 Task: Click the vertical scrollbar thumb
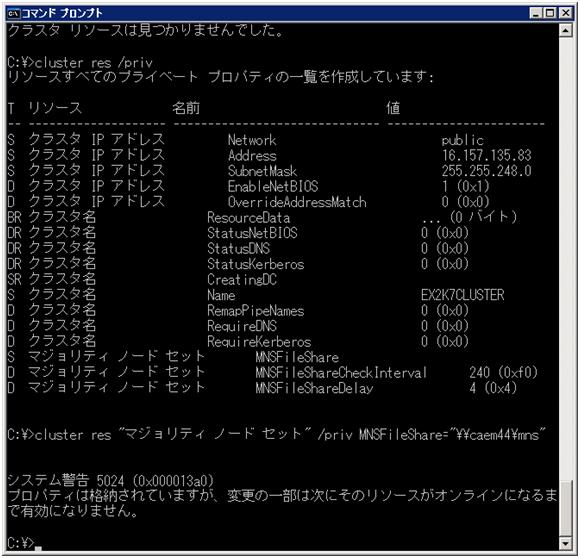coord(566,509)
